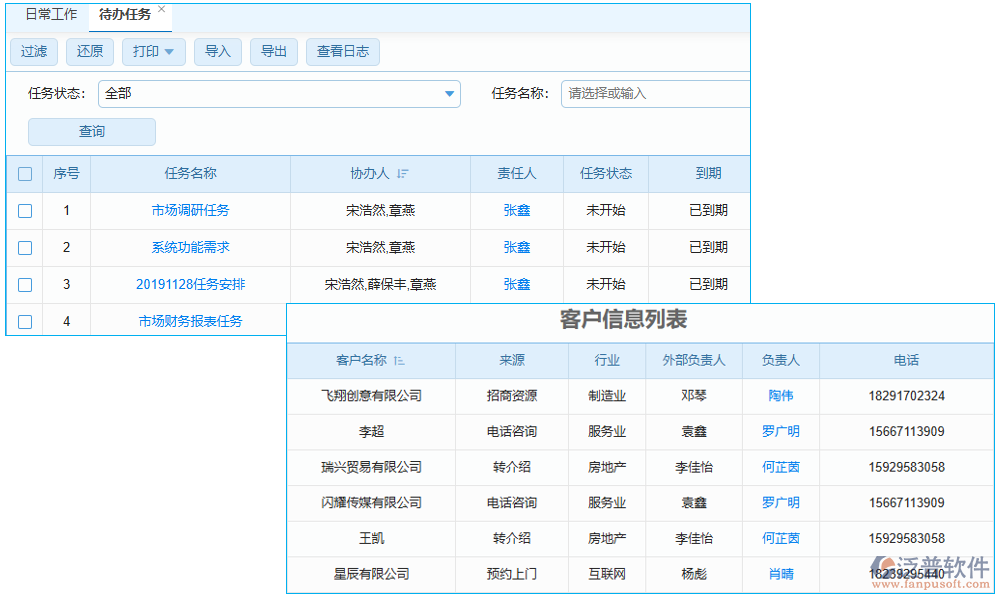1000x600 pixels.
Task: Click the 还原 restore button on toolbar
Action: click(x=90, y=51)
